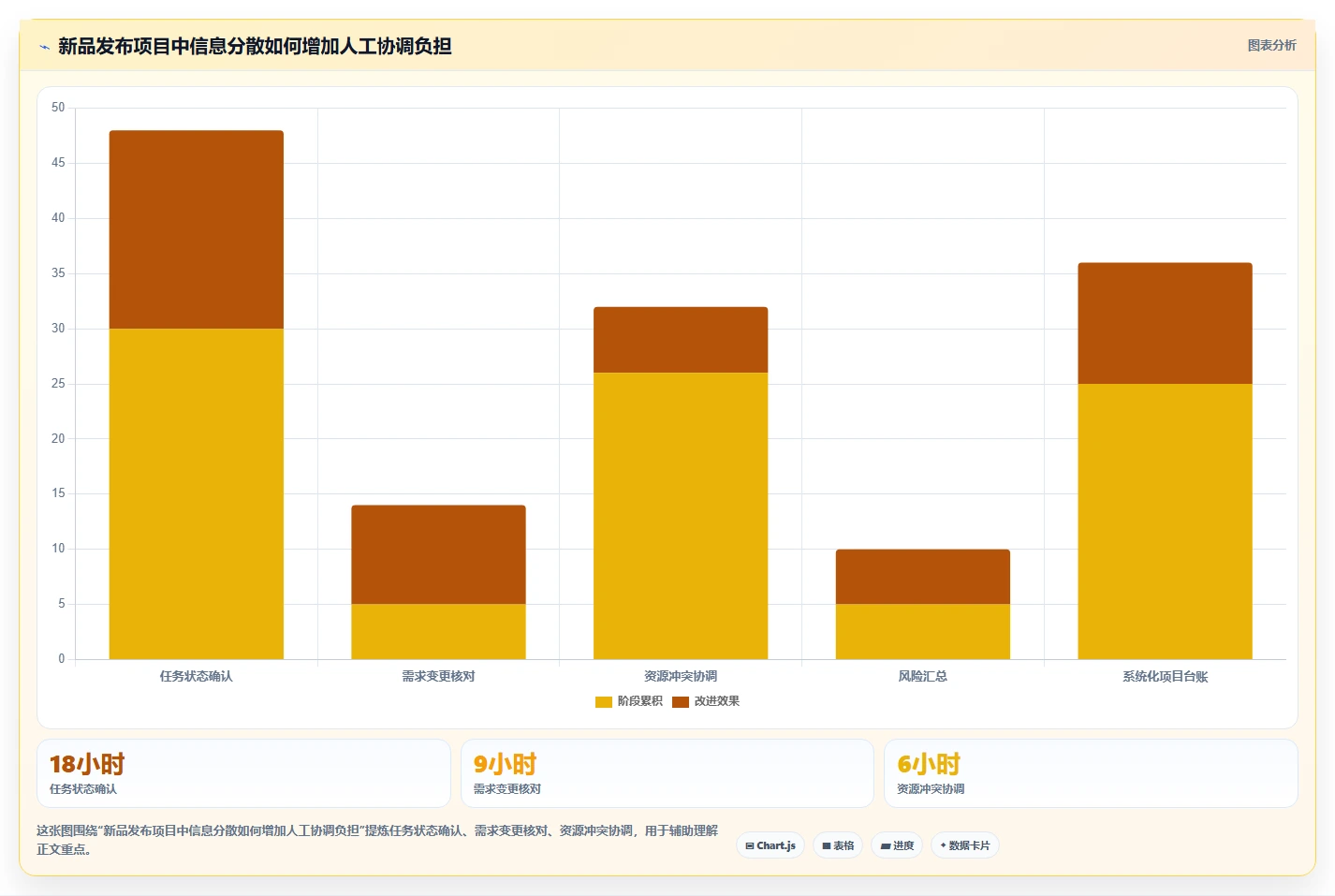Click the 系统化项目台账 x-axis label
Screen dimensions: 1335x896
(1165, 676)
